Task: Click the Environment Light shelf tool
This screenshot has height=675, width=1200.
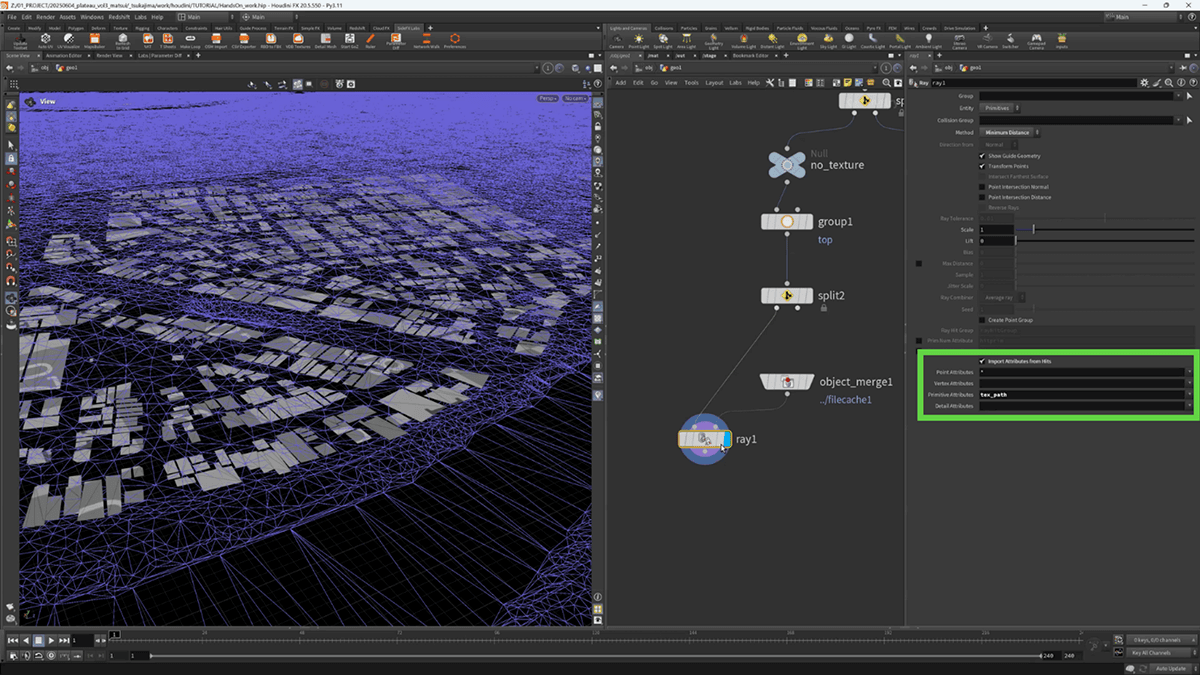Action: tap(802, 40)
